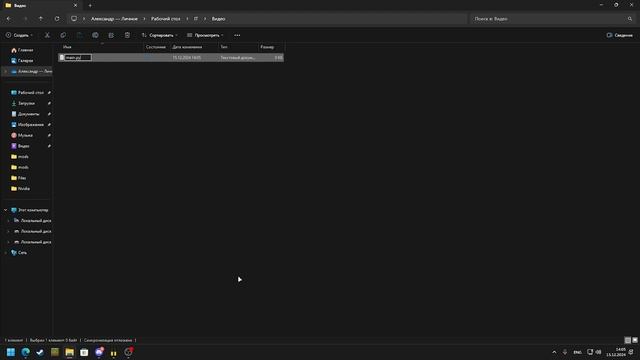Cut the selected file with scissors icon

click(x=47, y=36)
